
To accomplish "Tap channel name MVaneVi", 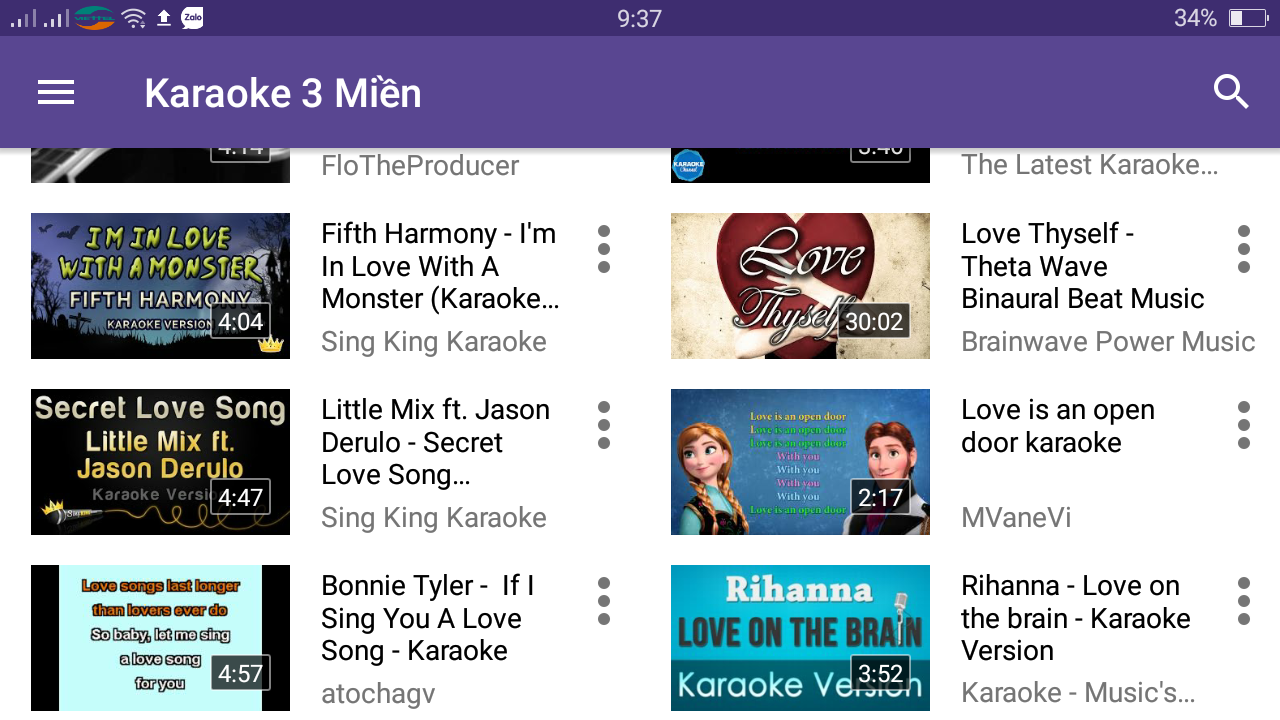I will coord(1016,518).
